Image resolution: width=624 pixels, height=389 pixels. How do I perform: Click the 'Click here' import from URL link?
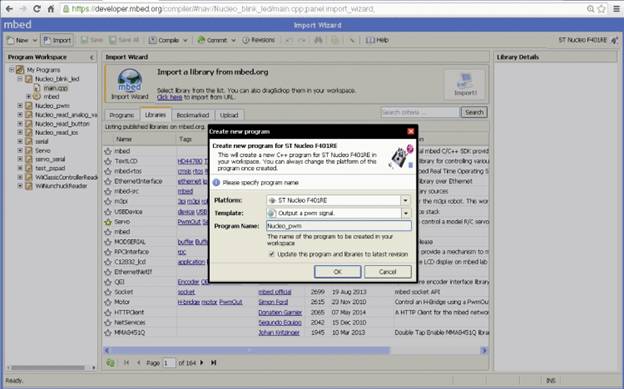tap(169, 97)
